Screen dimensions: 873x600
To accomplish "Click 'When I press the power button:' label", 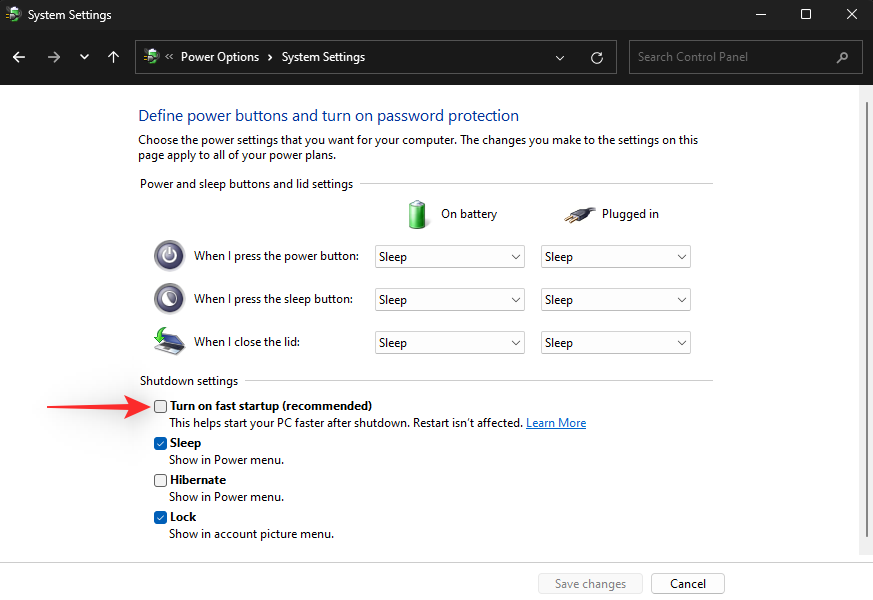I will point(276,256).
